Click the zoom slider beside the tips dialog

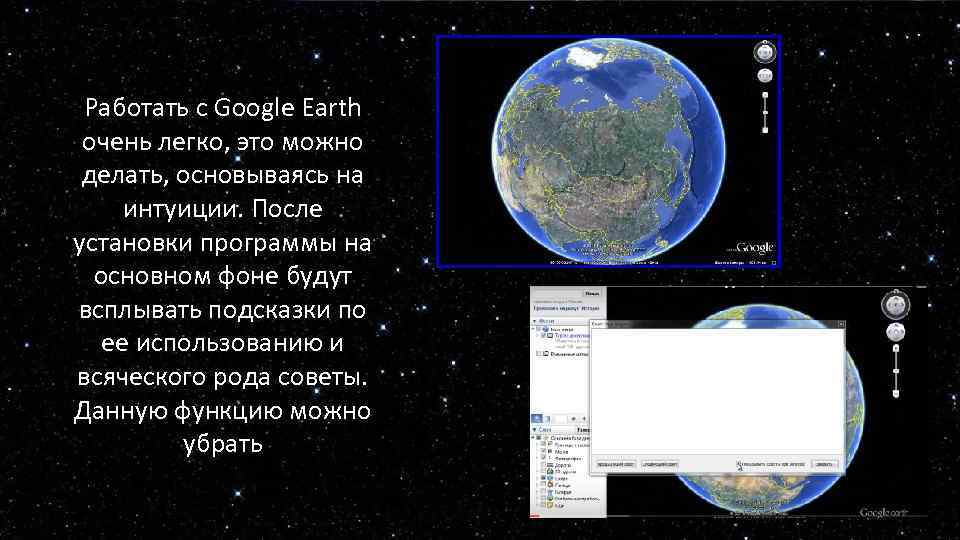tap(896, 371)
